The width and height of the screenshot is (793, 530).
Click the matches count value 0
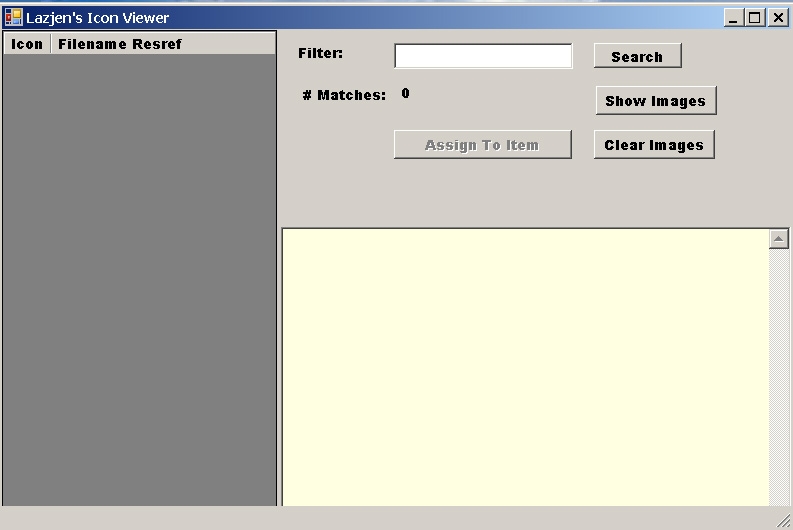click(405, 94)
